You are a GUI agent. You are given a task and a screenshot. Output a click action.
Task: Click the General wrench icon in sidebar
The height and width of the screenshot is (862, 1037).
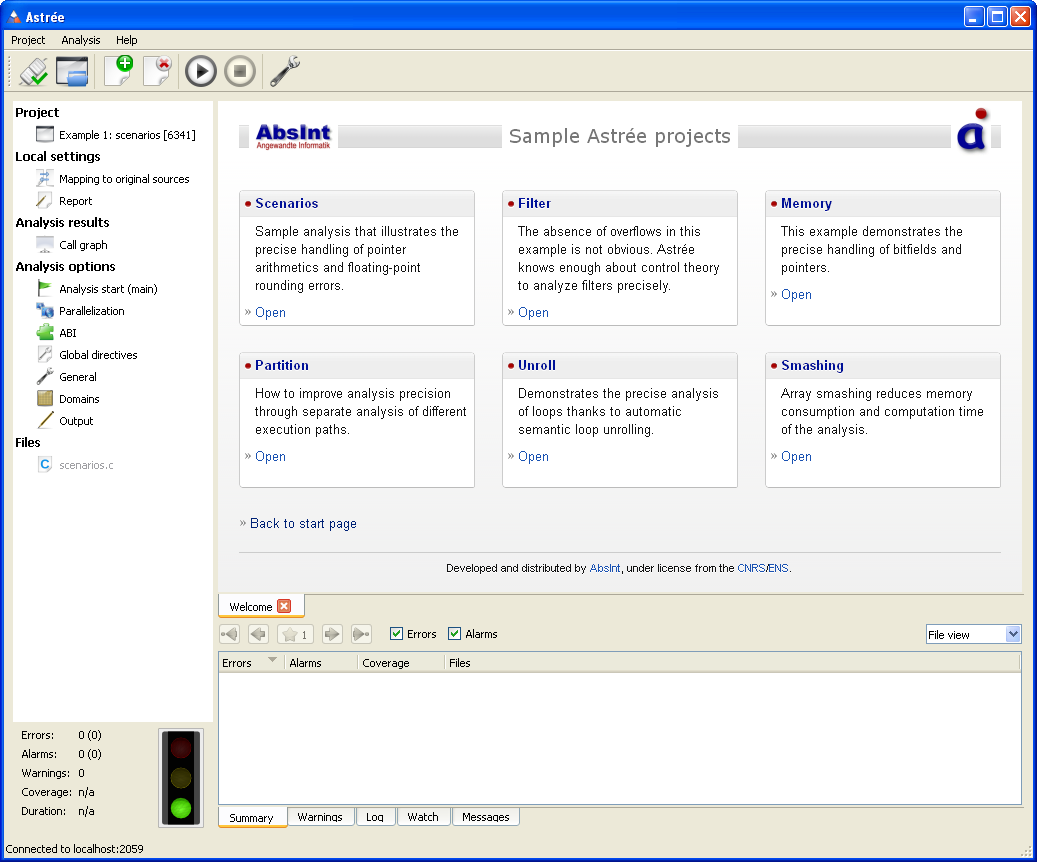click(45, 376)
